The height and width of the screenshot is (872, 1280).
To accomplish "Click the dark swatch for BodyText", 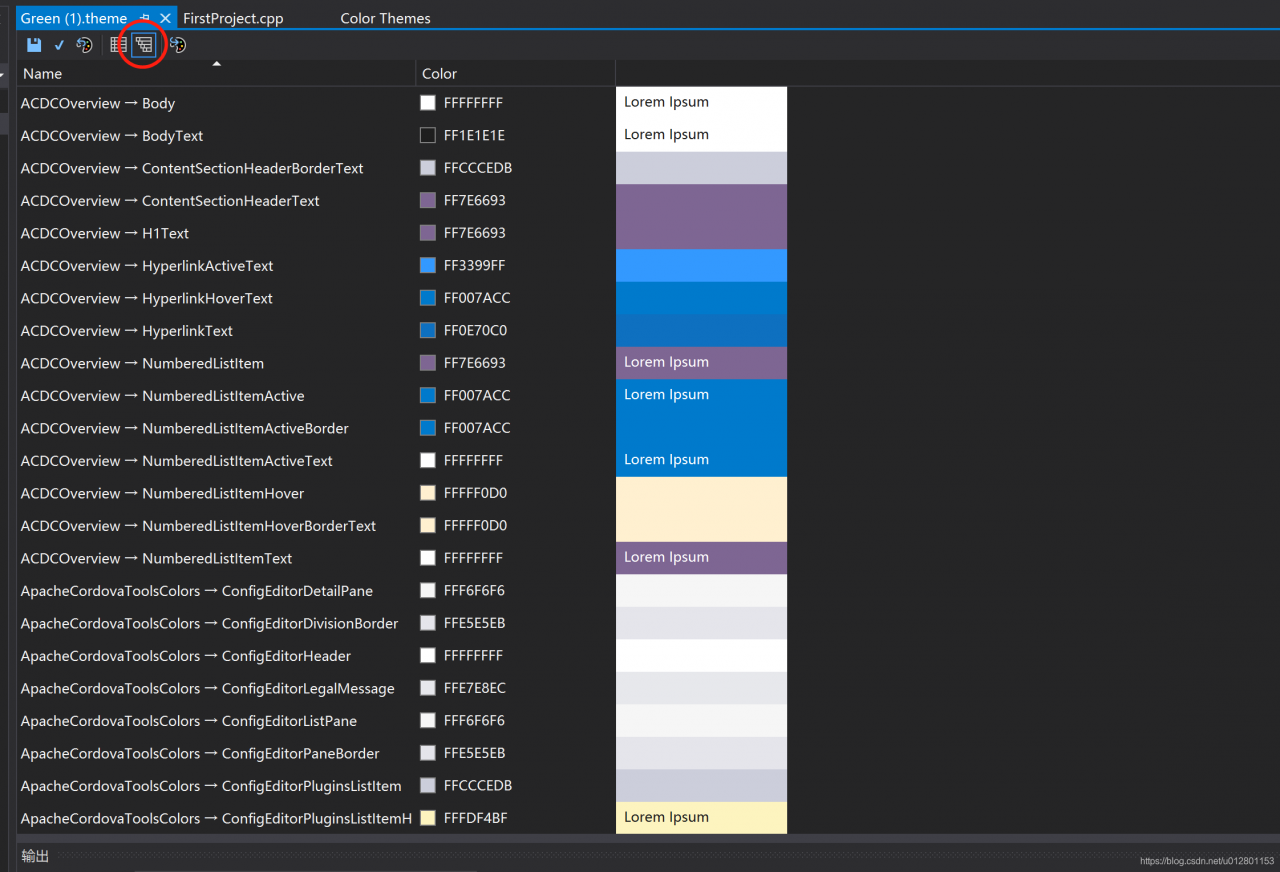I will tap(428, 135).
